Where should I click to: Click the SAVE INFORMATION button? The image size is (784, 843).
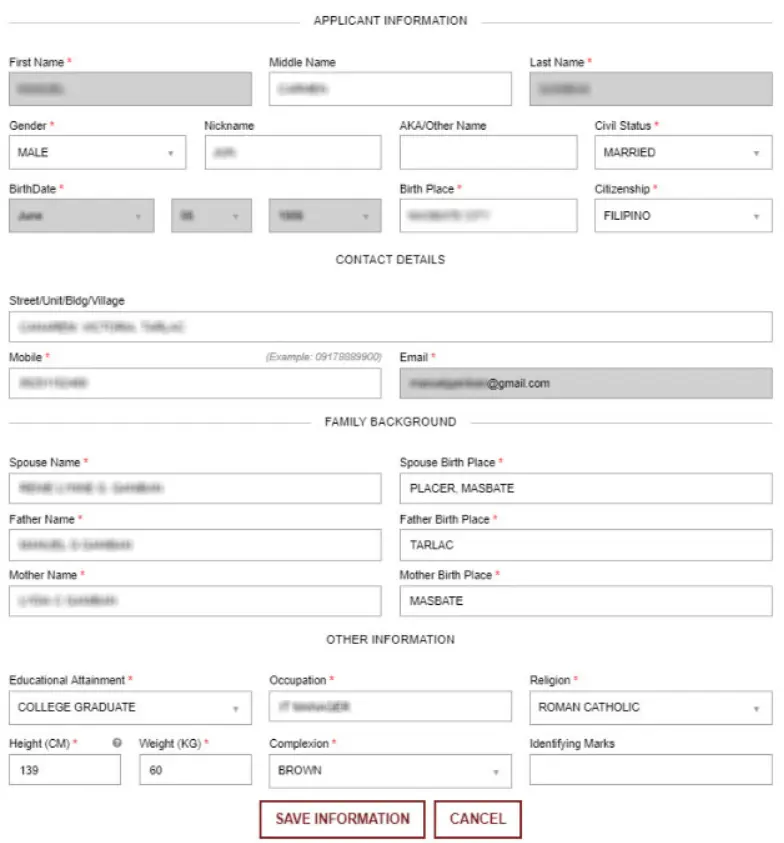343,819
